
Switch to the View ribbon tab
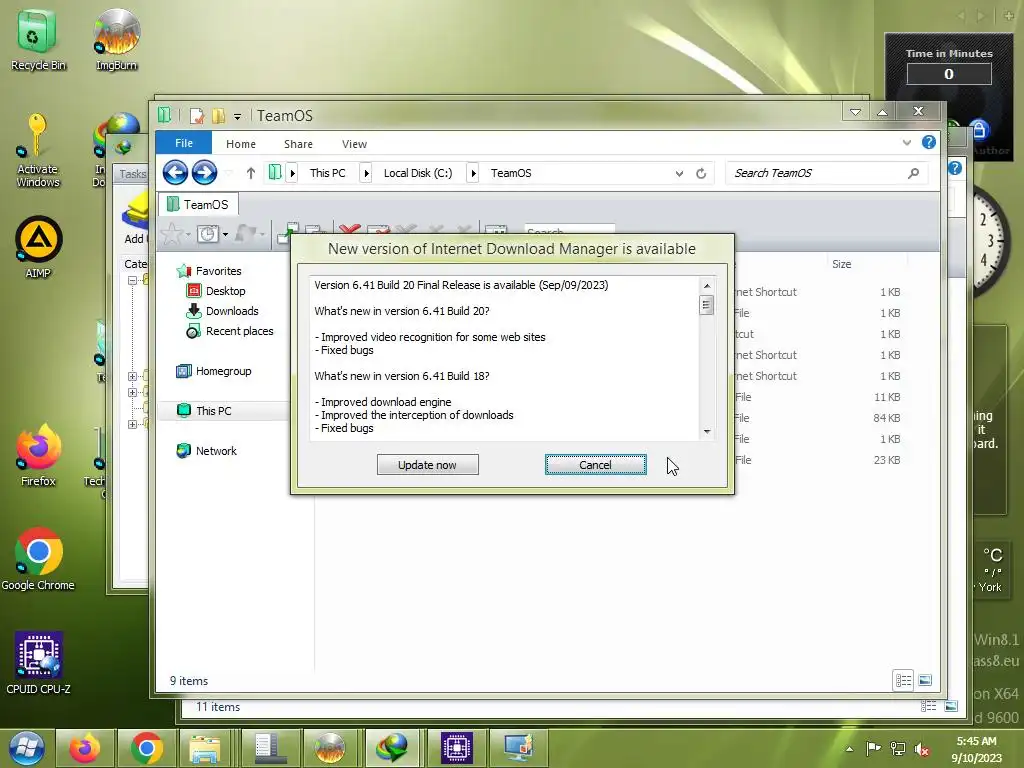(x=354, y=144)
